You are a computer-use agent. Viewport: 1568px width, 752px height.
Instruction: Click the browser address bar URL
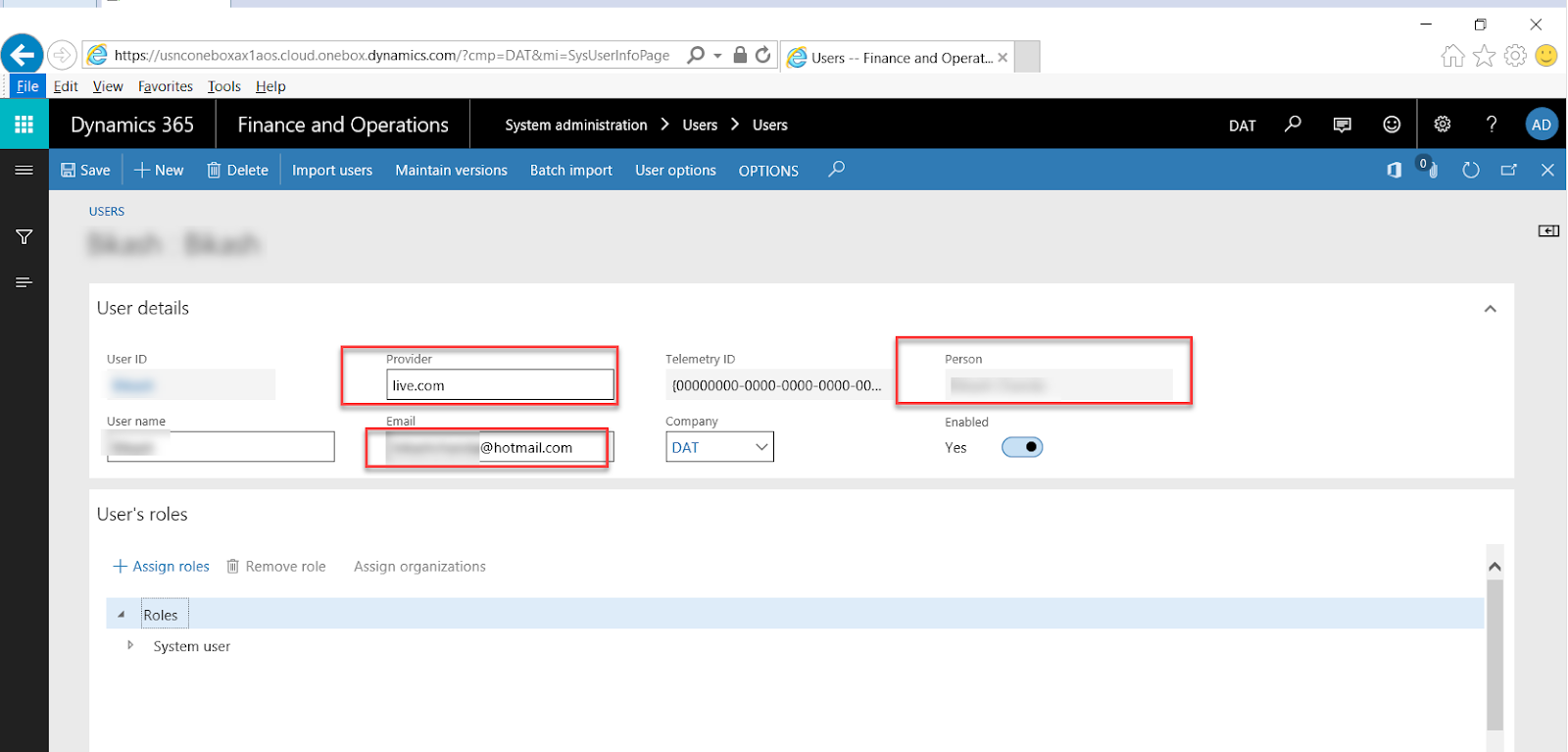[x=392, y=55]
